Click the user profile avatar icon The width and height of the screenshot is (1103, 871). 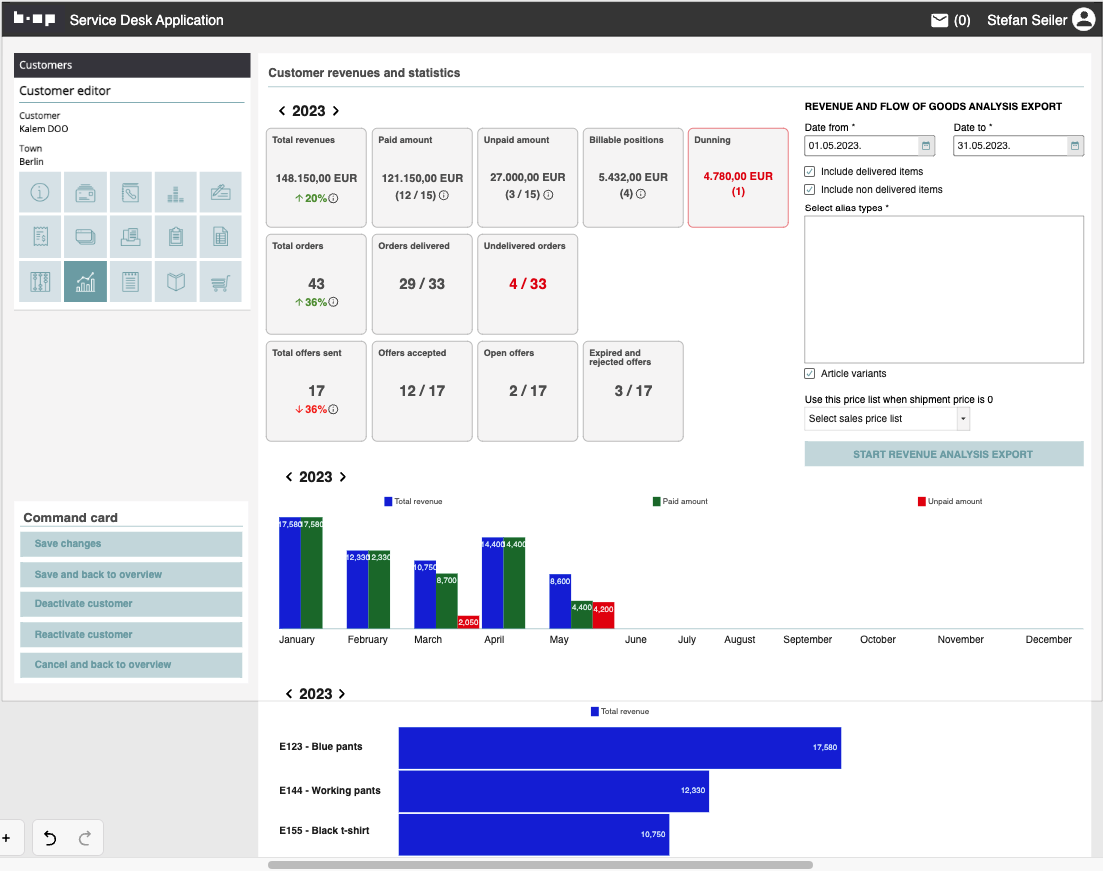pos(1083,20)
